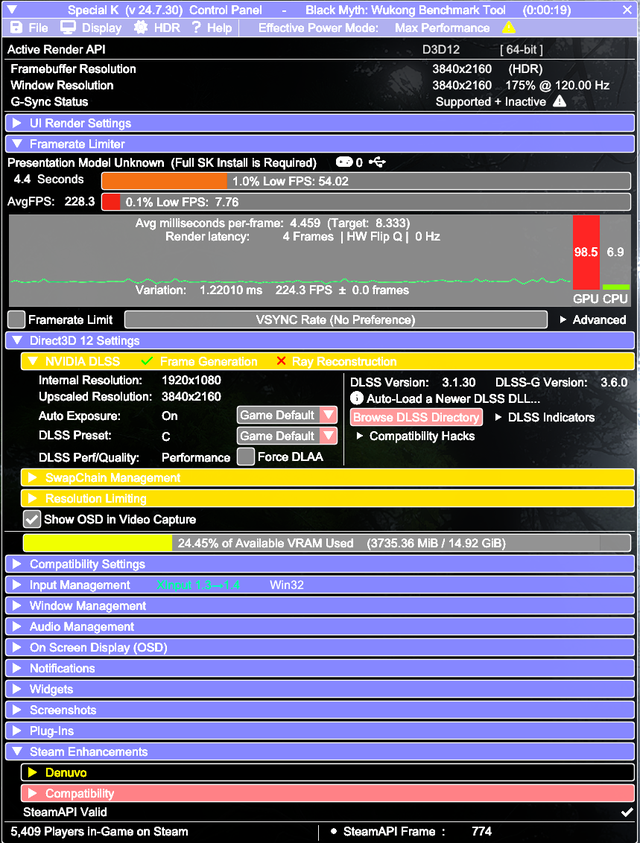Viewport: 640px width, 843px height.
Task: Expand Input Management section
Action: pyautogui.click(x=320, y=585)
